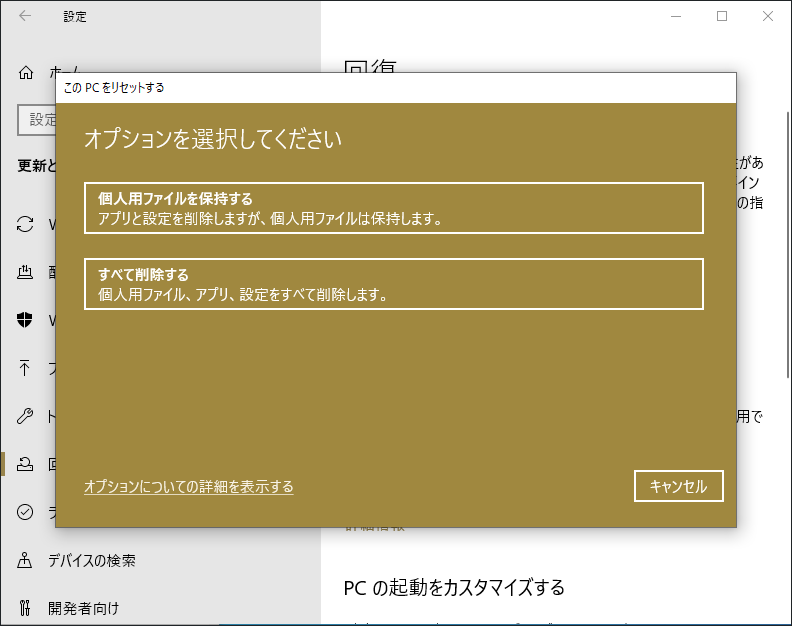Maximize the settings window

[x=722, y=16]
